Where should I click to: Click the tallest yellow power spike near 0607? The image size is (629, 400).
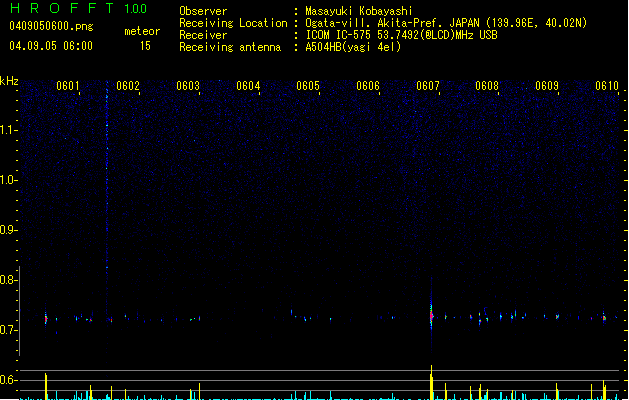[x=431, y=382]
